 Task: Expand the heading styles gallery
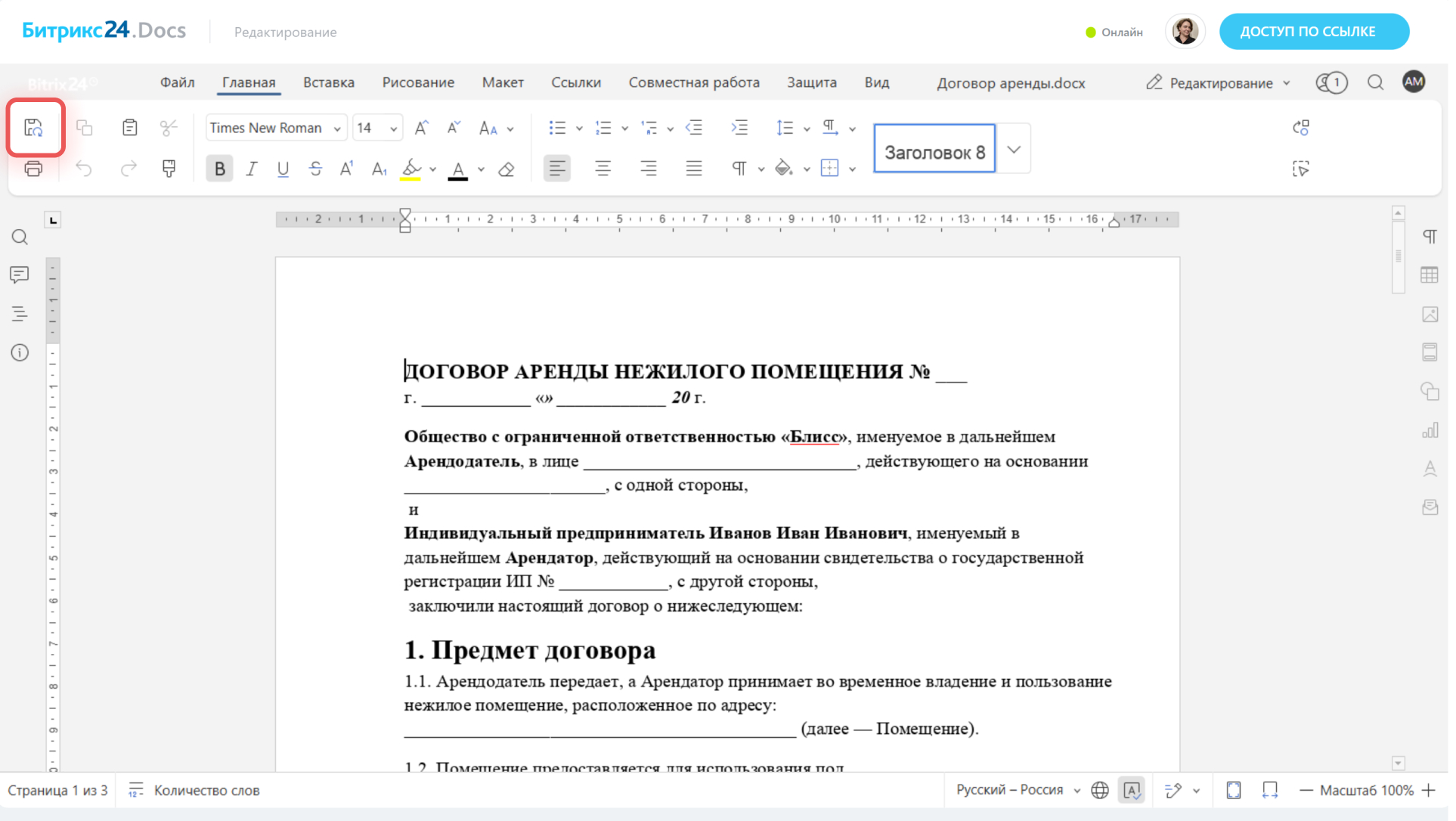[1014, 150]
